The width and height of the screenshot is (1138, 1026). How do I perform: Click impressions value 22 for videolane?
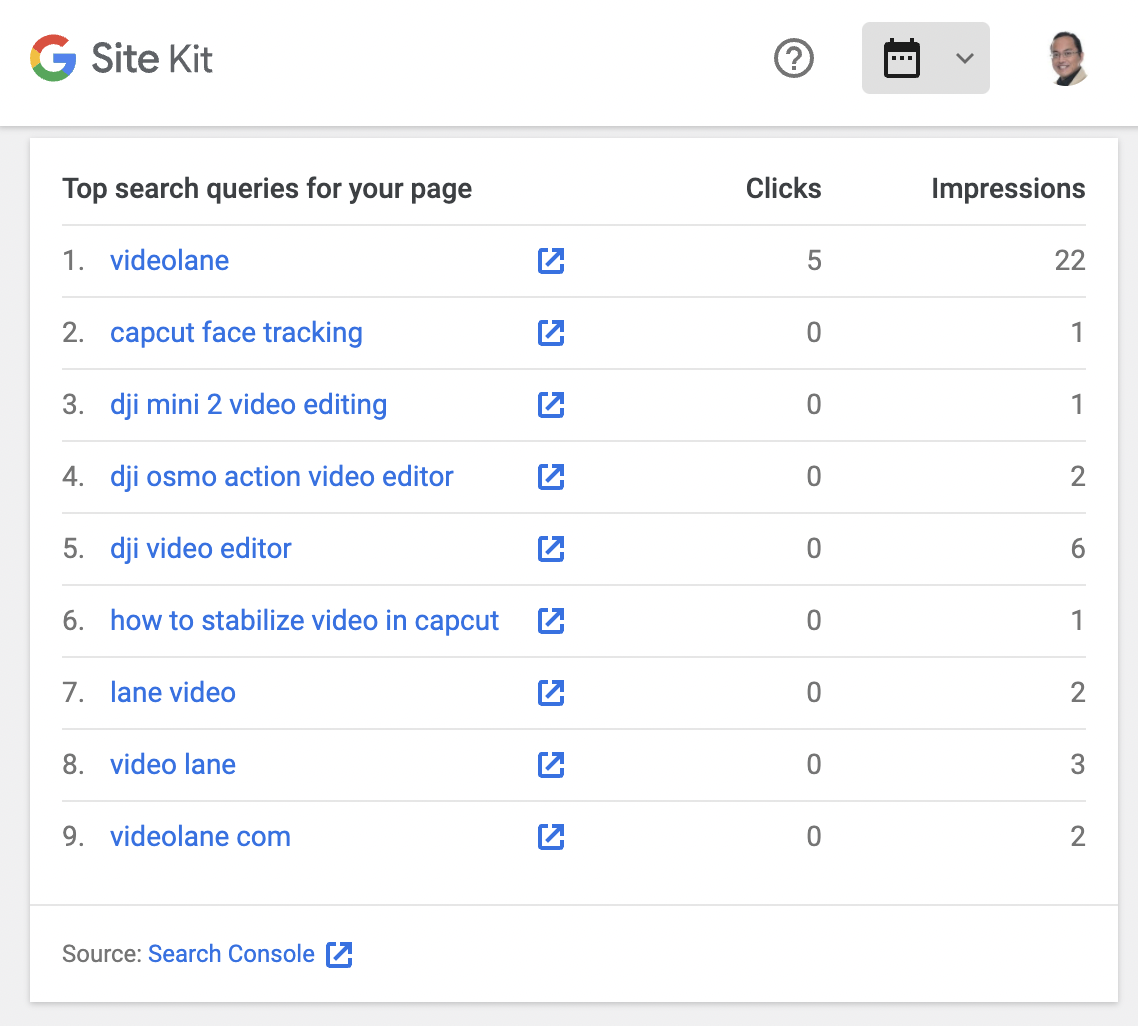coord(1070,260)
